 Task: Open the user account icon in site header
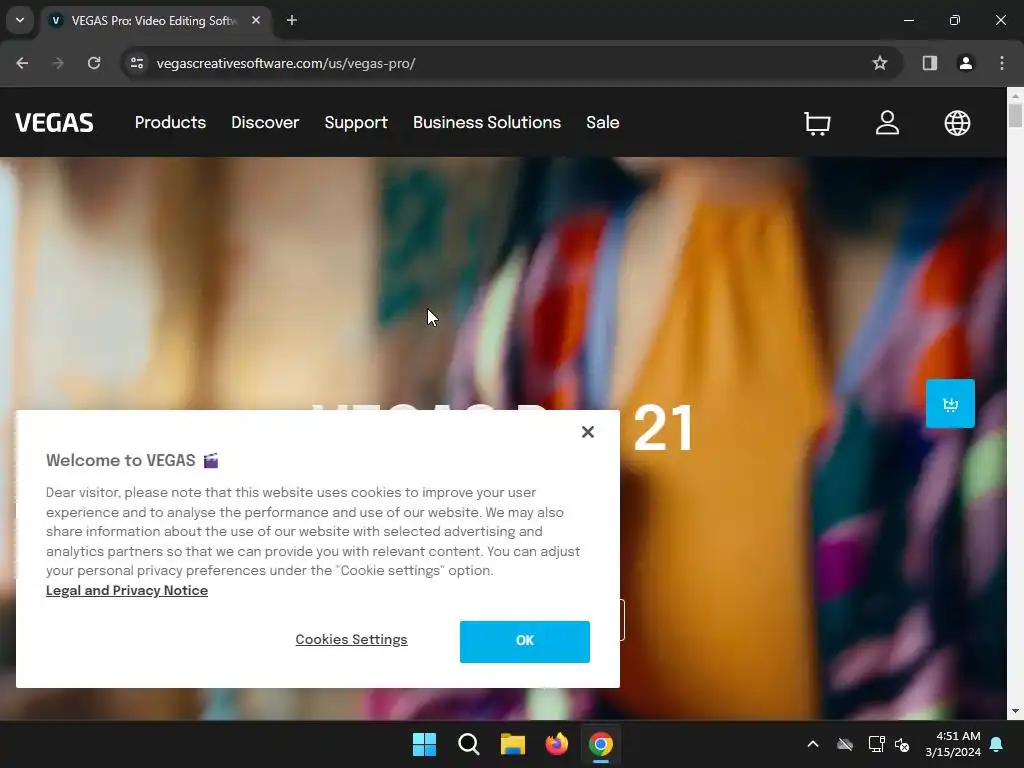887,123
